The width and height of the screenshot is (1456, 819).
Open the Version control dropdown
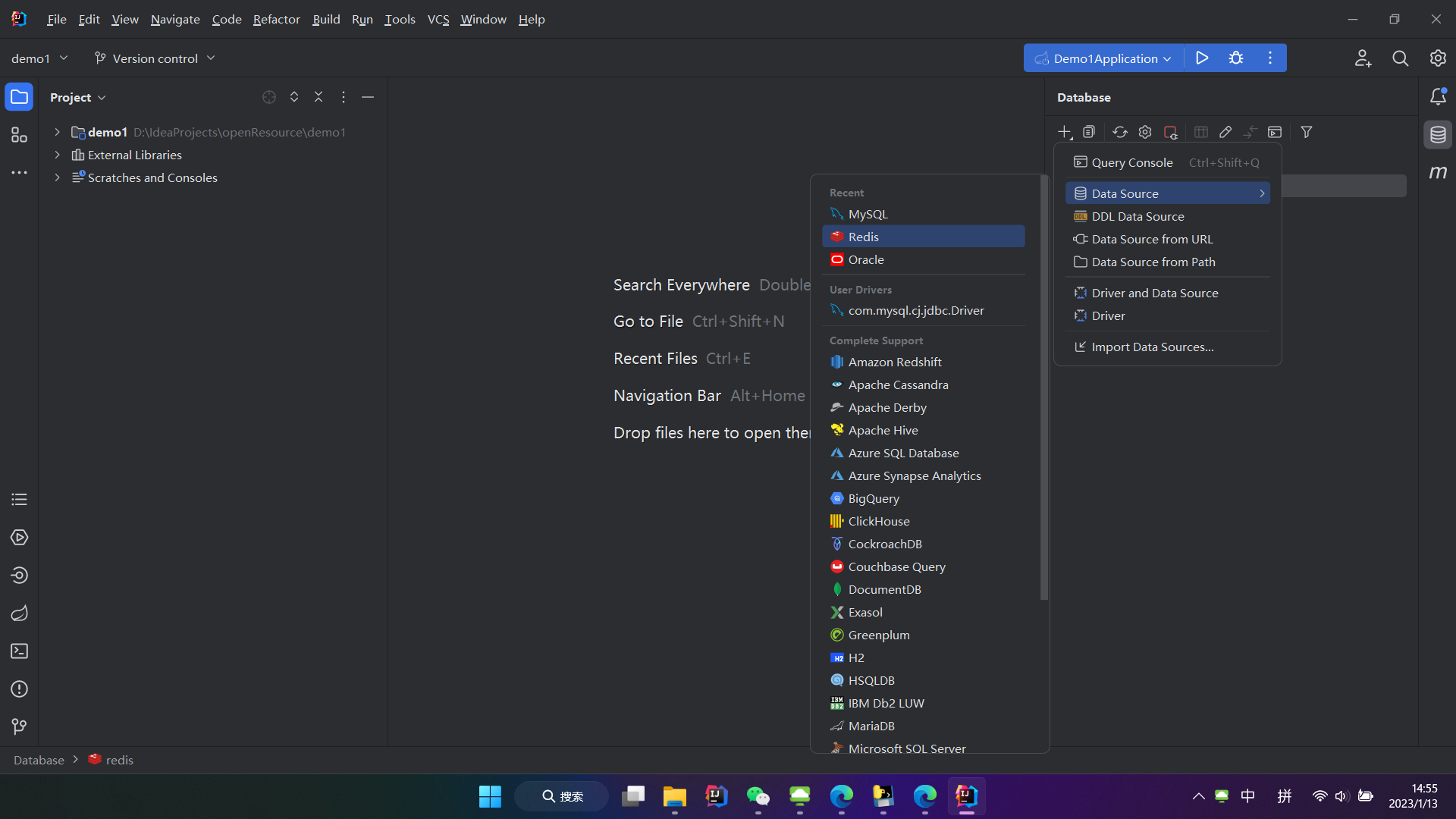click(155, 58)
